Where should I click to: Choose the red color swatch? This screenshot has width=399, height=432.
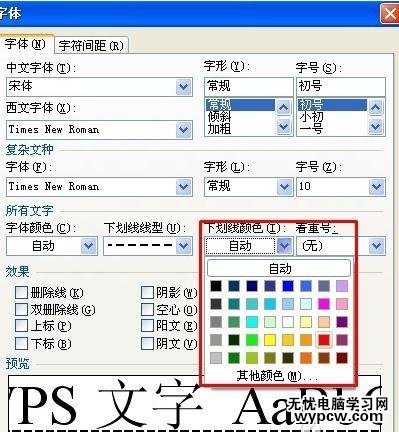click(324, 340)
